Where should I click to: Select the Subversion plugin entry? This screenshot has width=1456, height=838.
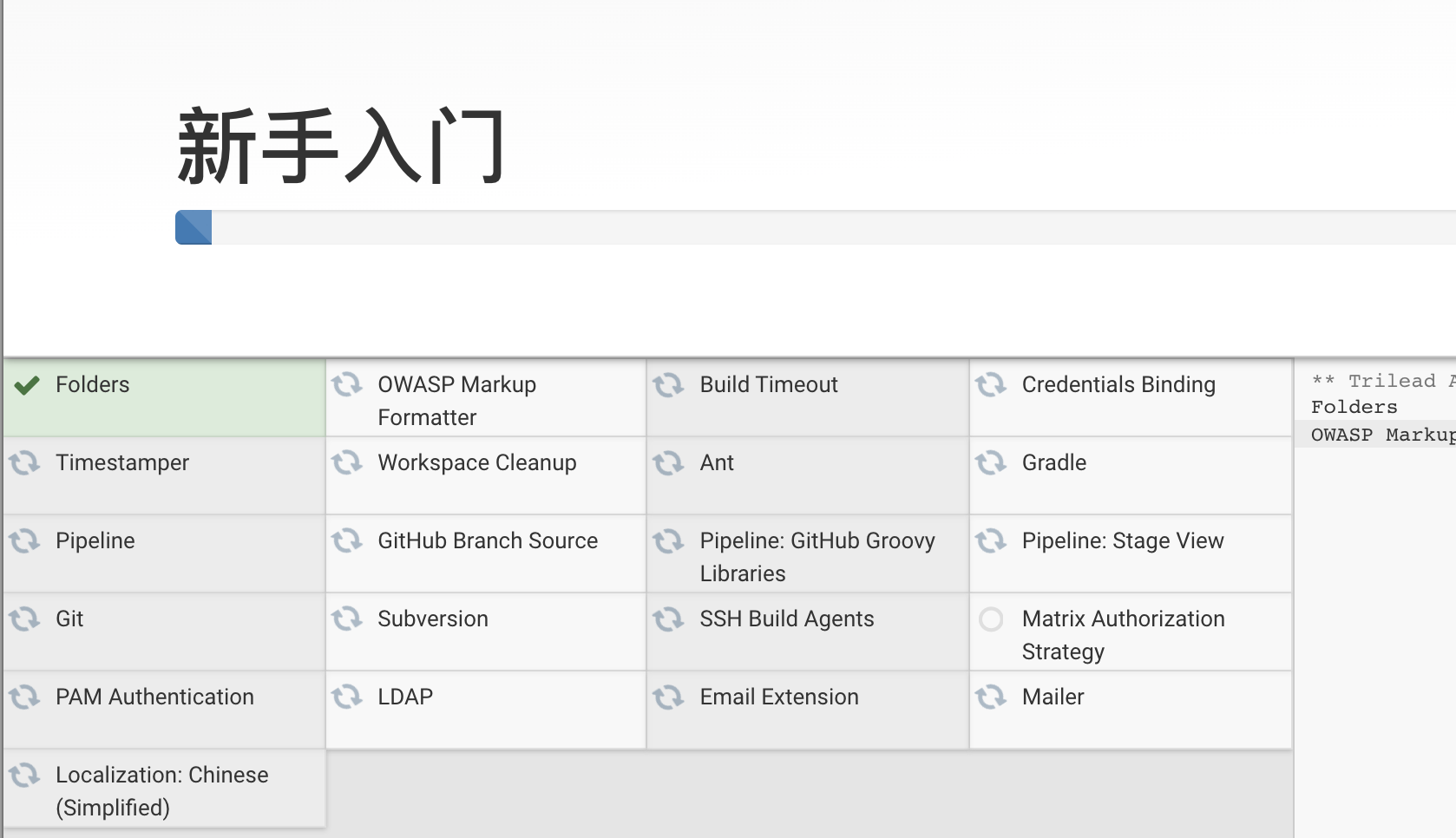pos(486,632)
